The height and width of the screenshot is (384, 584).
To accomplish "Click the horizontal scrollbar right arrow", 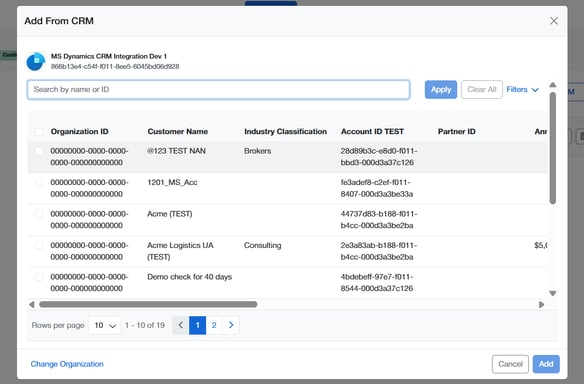I will coord(541,304).
